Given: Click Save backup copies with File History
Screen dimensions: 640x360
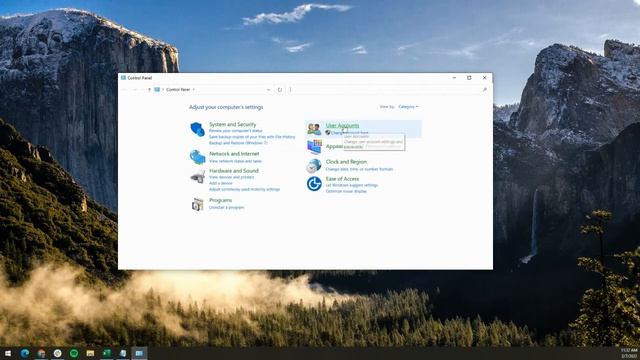Looking at the screenshot, I should [252, 137].
